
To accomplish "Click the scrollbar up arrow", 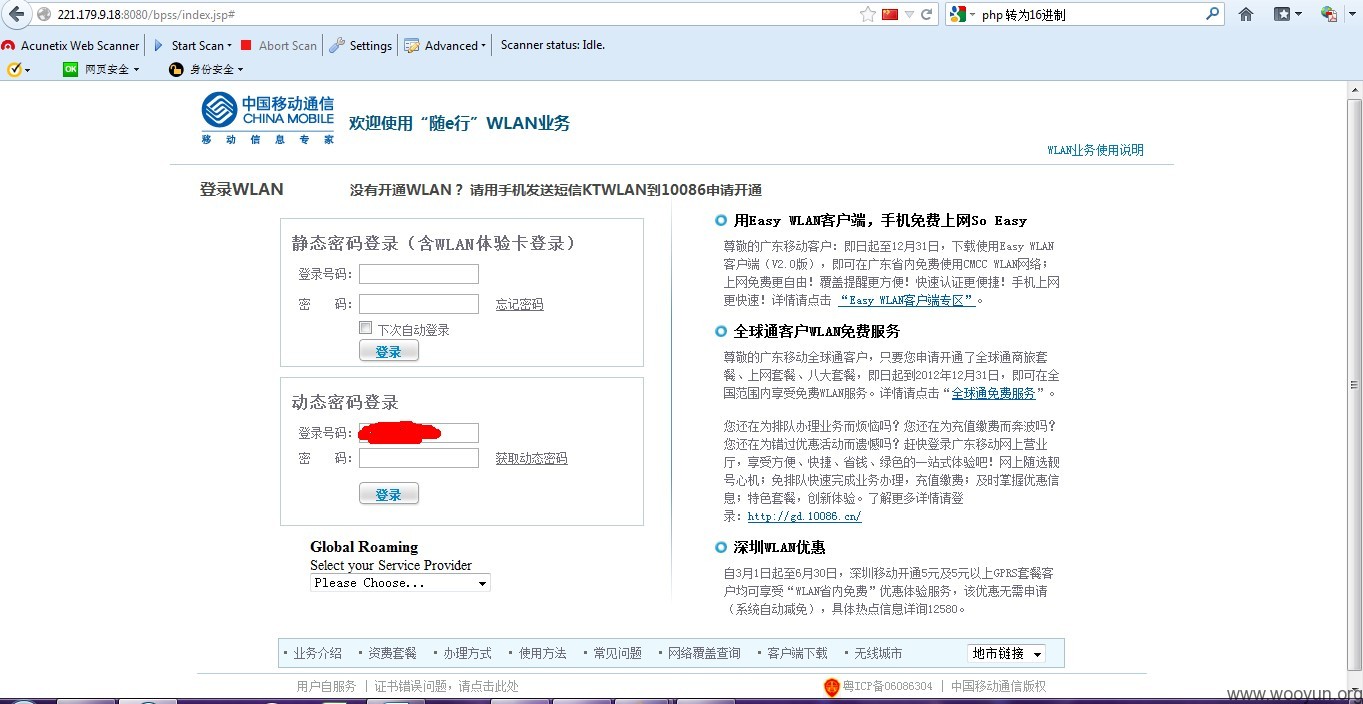I will click(1354, 89).
